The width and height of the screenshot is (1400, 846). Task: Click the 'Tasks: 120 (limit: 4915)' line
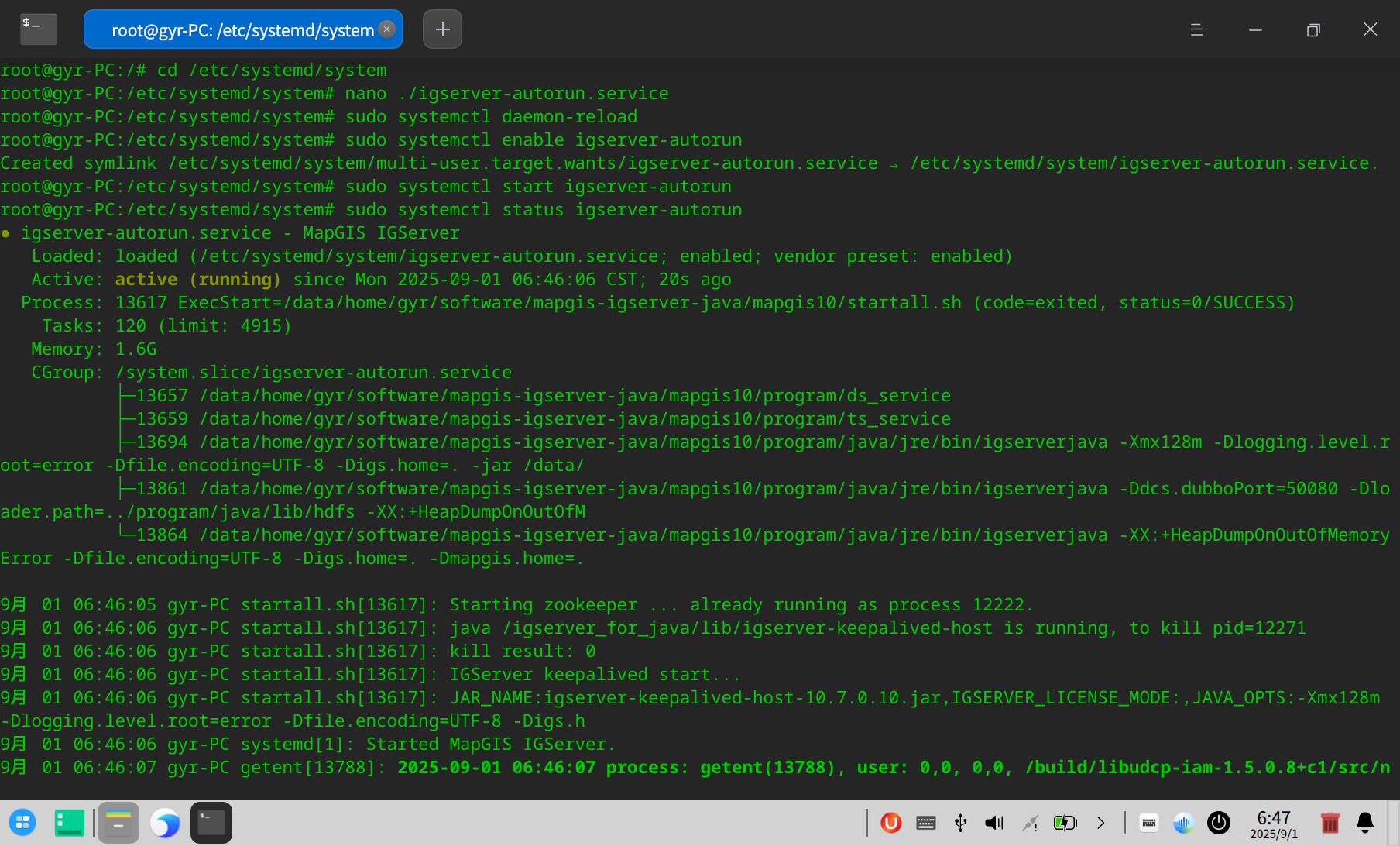166,325
